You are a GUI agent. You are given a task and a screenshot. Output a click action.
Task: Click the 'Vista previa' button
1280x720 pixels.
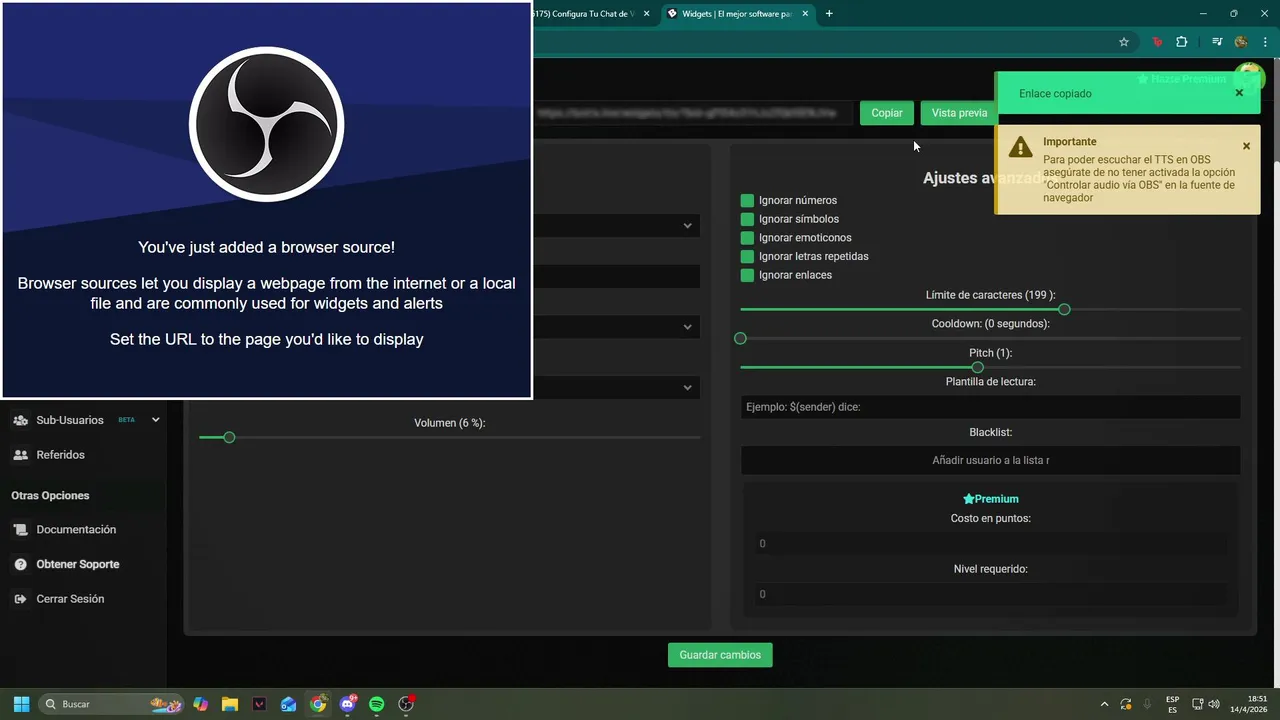click(x=959, y=113)
